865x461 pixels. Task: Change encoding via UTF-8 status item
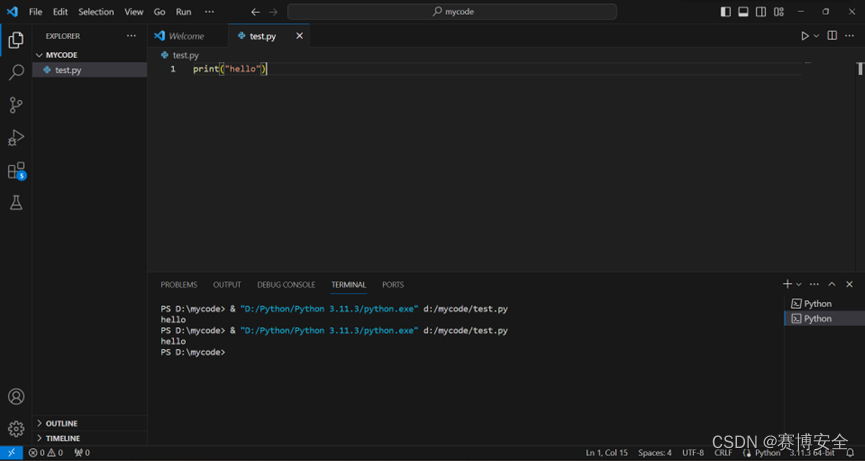click(693, 453)
